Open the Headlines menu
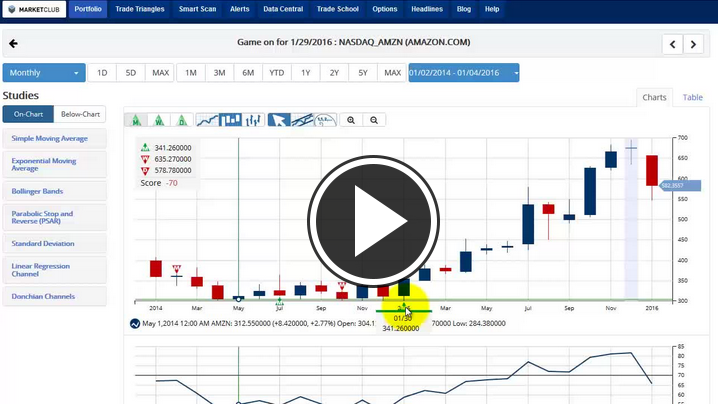The image size is (718, 404). [427, 9]
